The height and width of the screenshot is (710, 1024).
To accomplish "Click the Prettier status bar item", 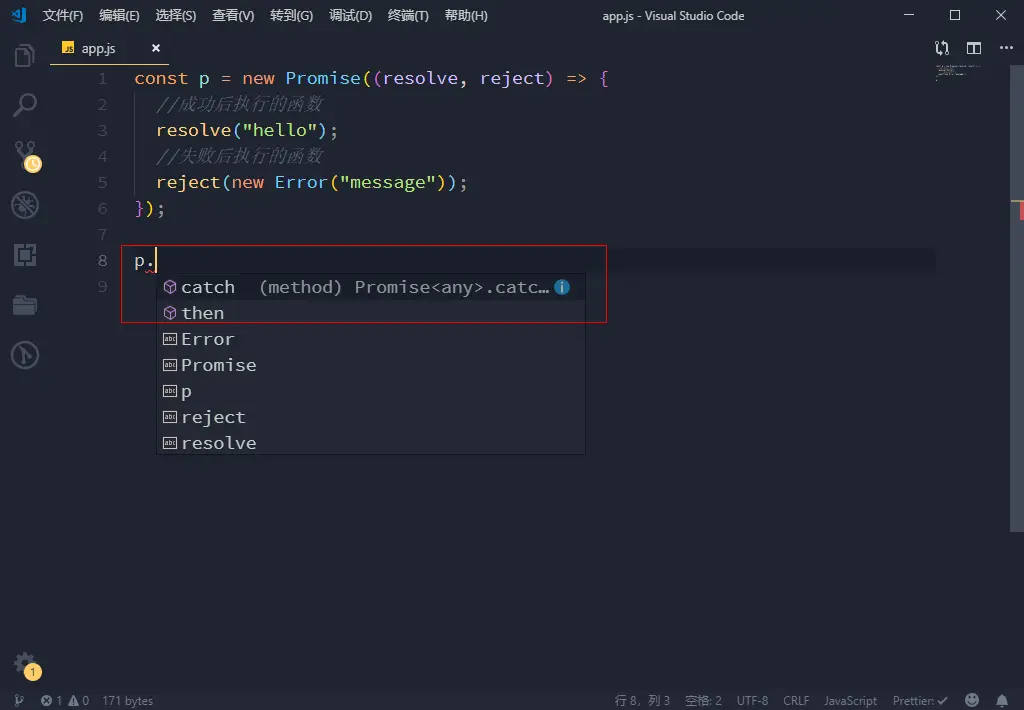I will (920, 700).
